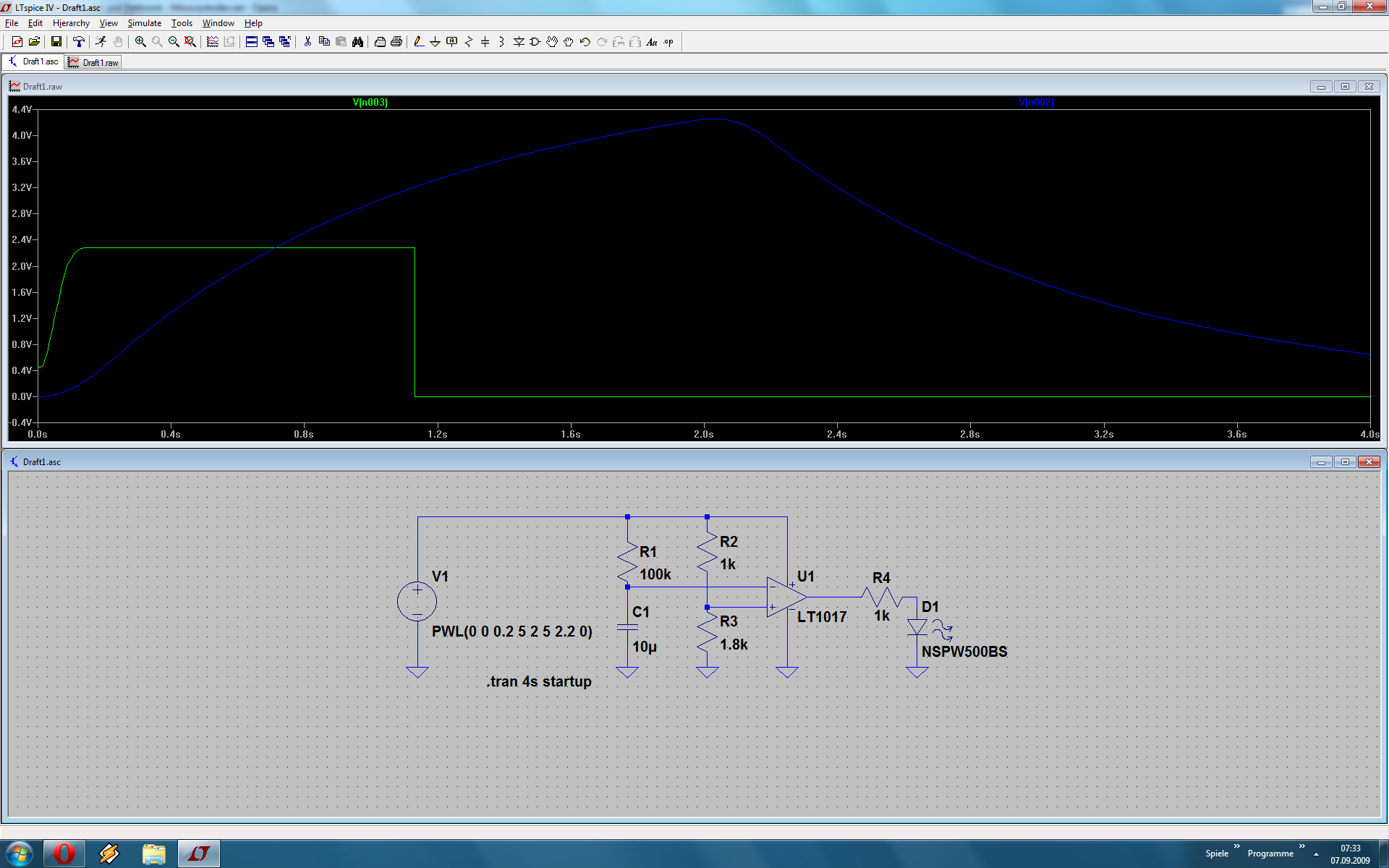Click the C1 10µ value label
This screenshot has height=868, width=1389.
click(645, 647)
